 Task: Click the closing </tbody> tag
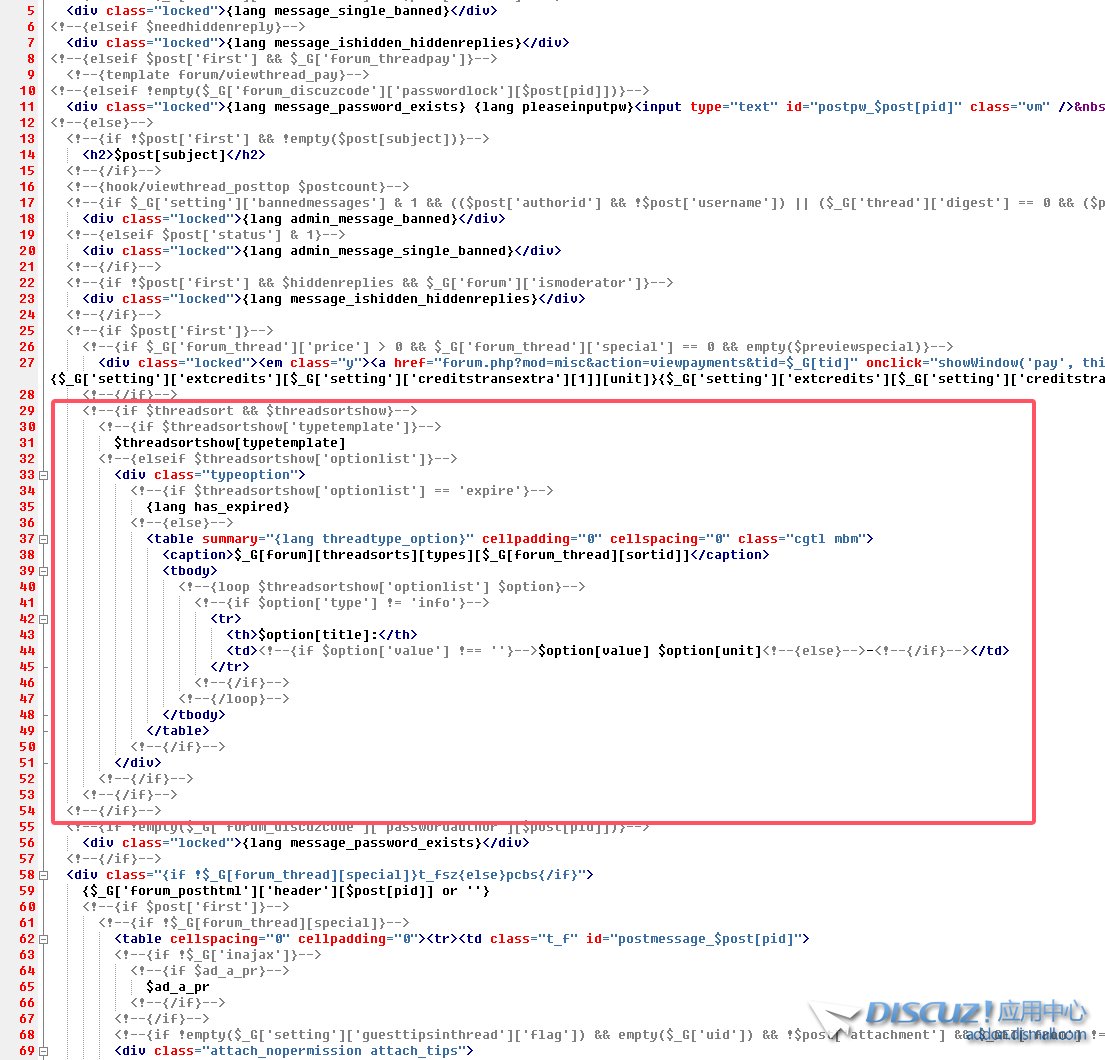(x=194, y=715)
